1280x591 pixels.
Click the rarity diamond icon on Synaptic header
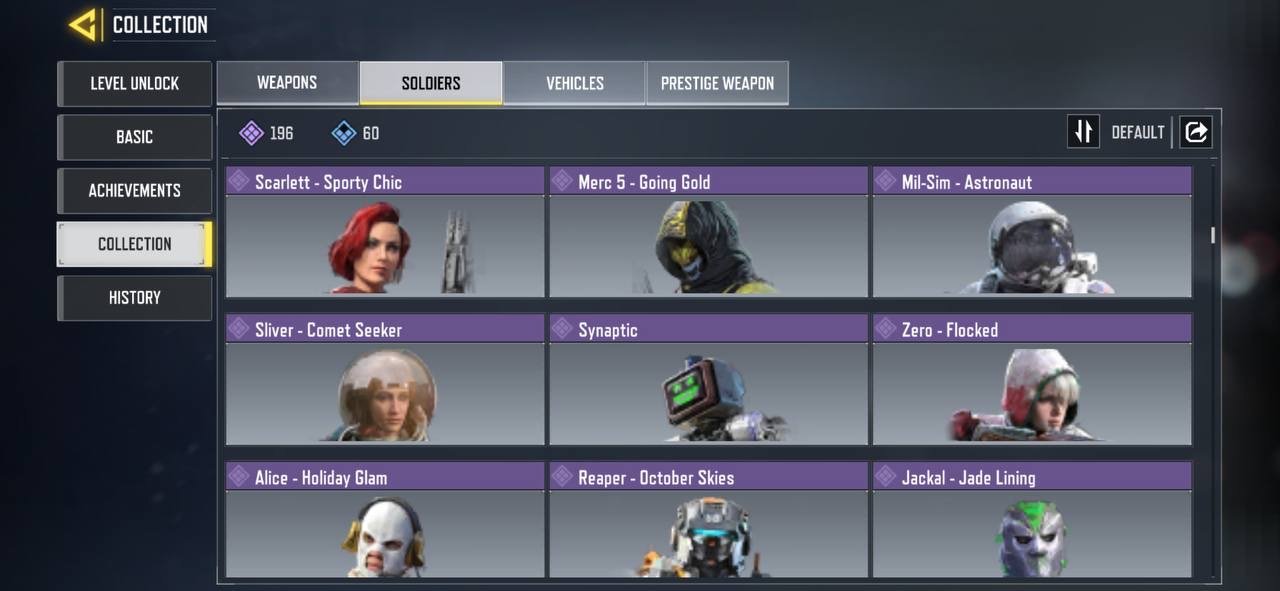562,329
